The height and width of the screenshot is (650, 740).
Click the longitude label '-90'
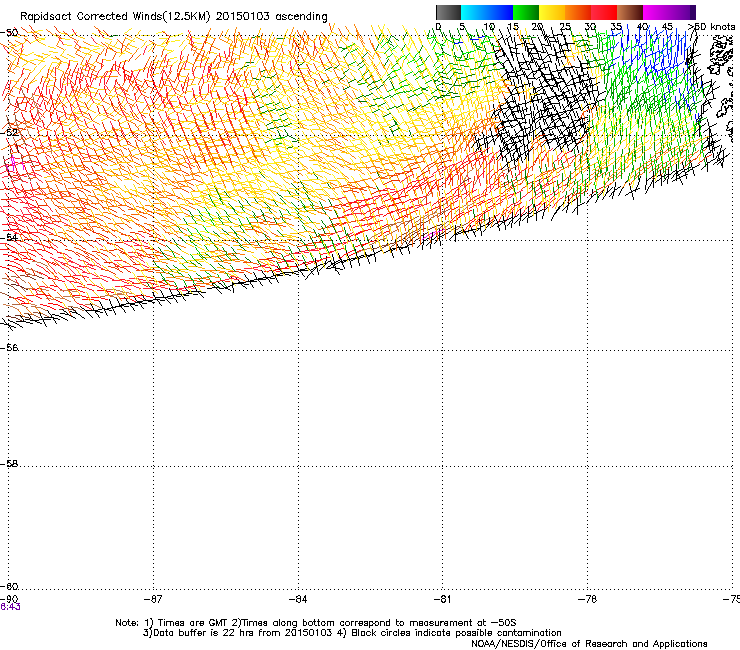click(x=9, y=599)
